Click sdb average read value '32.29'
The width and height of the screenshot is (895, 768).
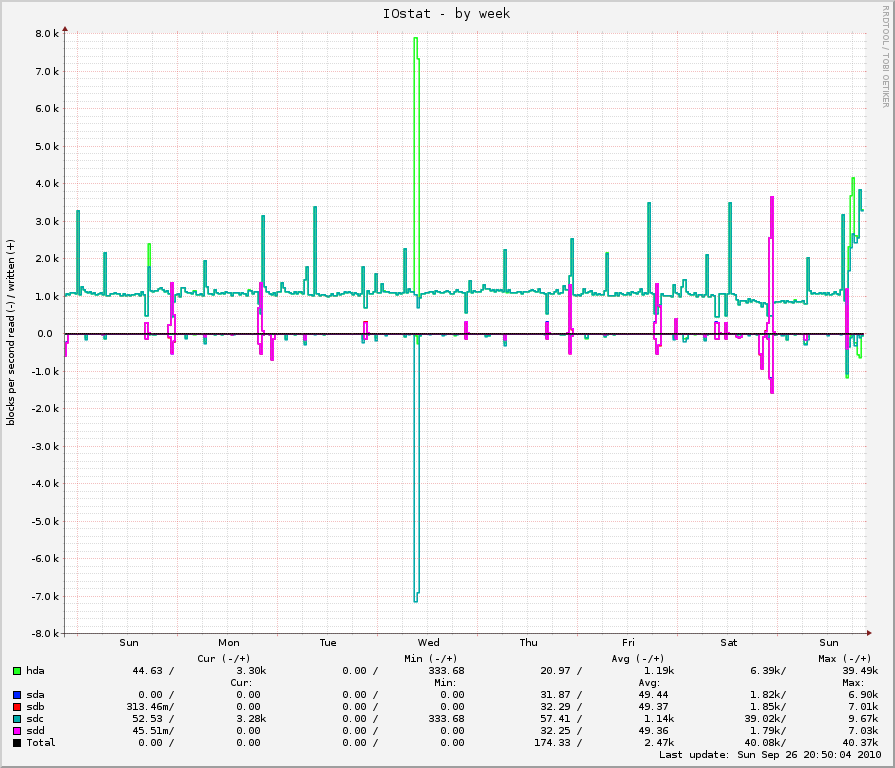pos(555,707)
